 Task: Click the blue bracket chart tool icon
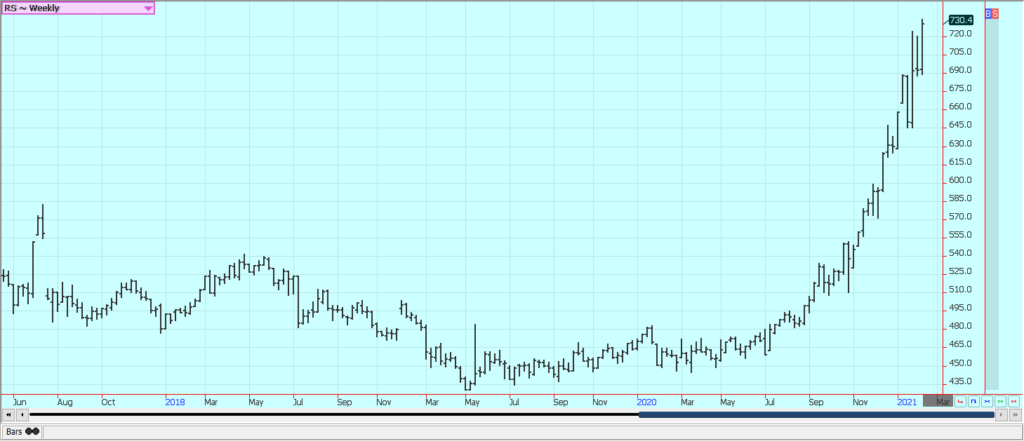point(974,400)
